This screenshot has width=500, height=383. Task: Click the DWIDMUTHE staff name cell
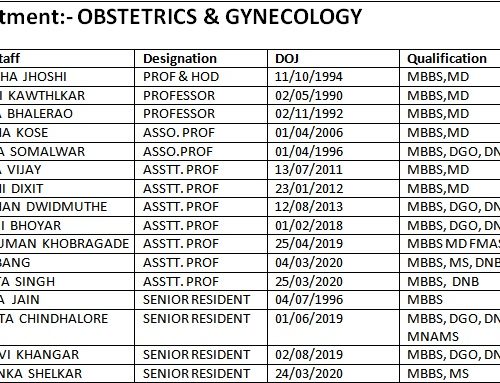(x=67, y=207)
